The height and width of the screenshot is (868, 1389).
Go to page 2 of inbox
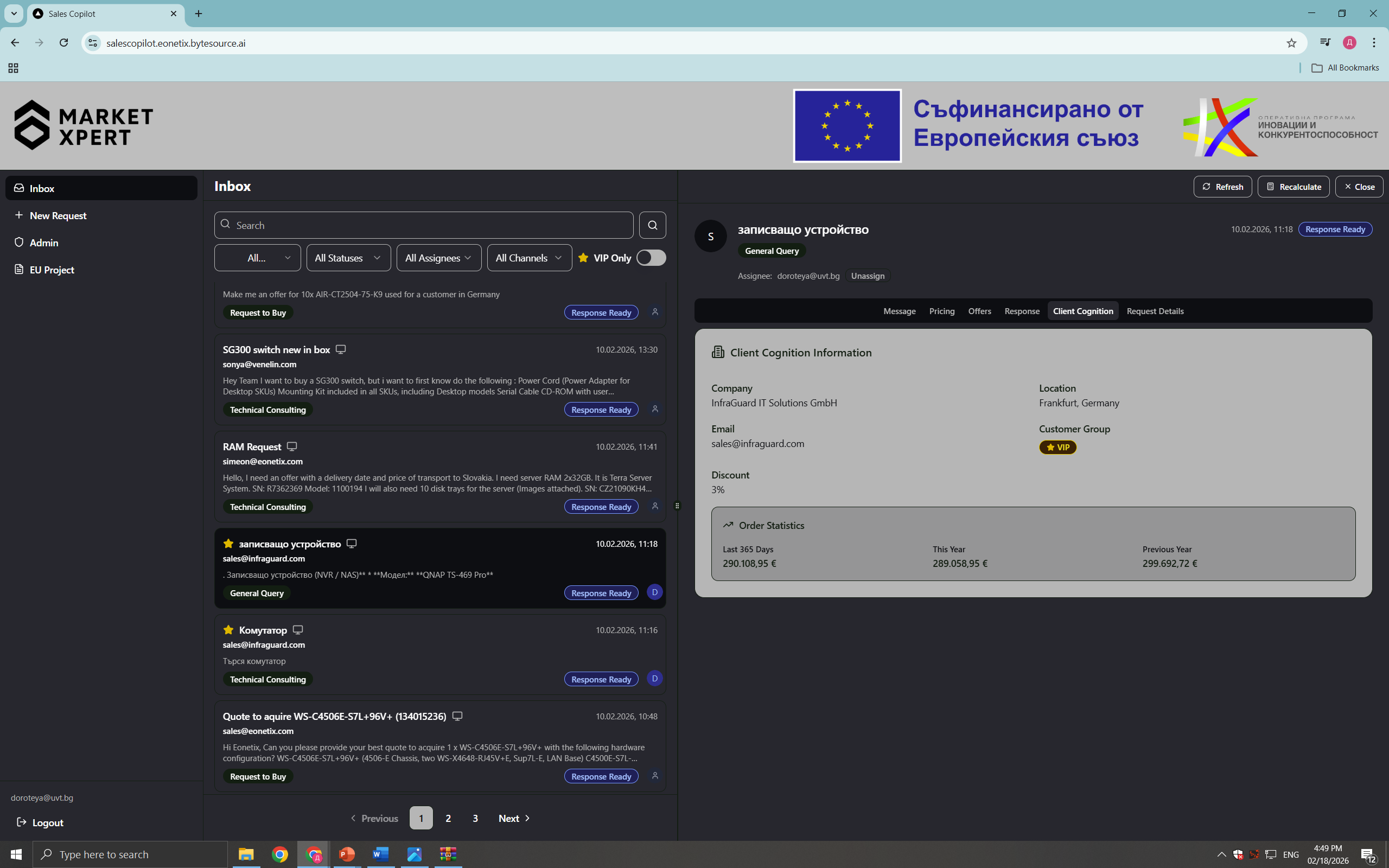[448, 818]
